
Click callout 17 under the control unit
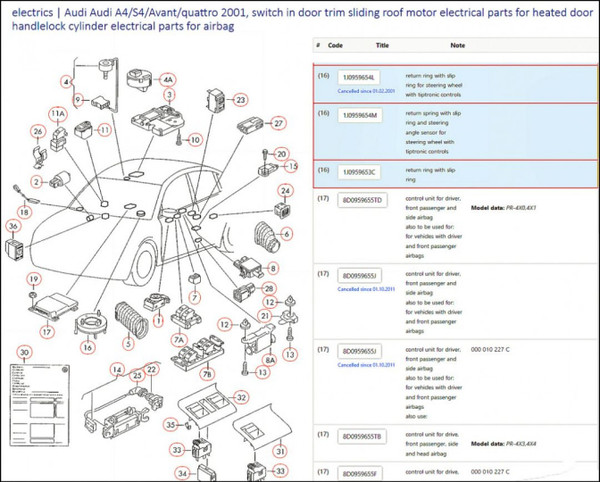[x=45, y=331]
